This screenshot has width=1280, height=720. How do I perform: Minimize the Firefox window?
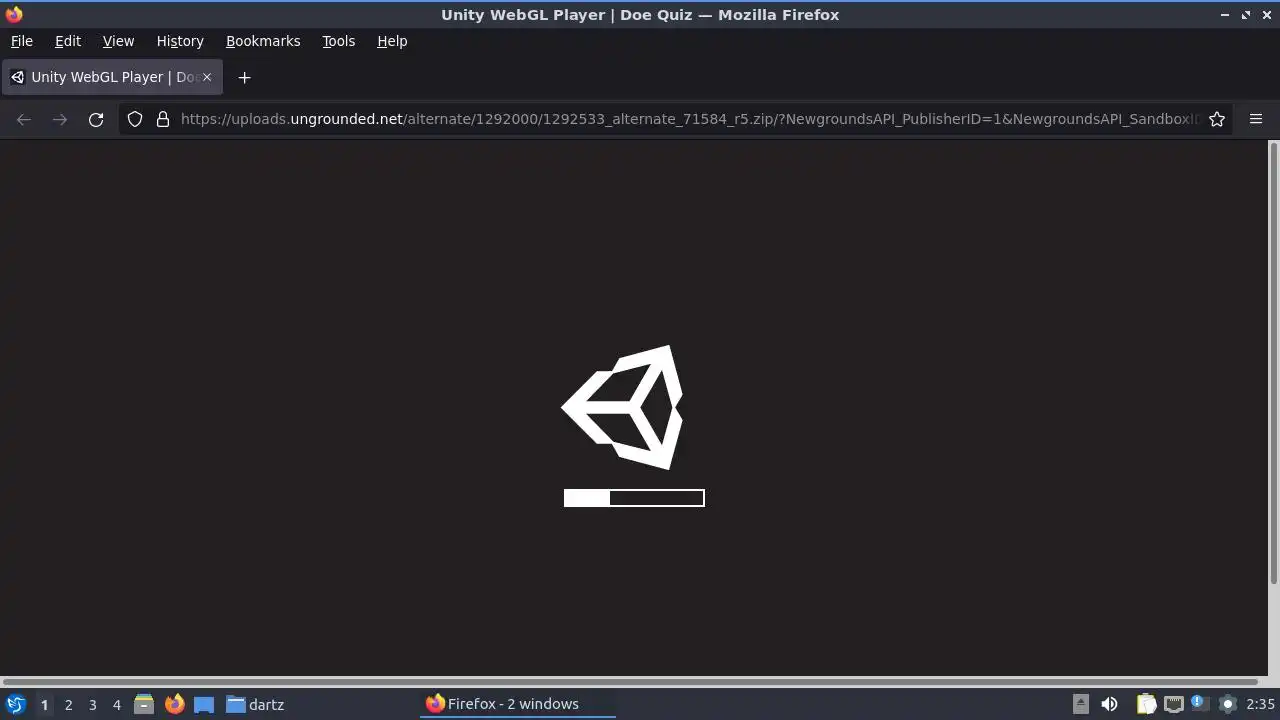pos(1225,15)
